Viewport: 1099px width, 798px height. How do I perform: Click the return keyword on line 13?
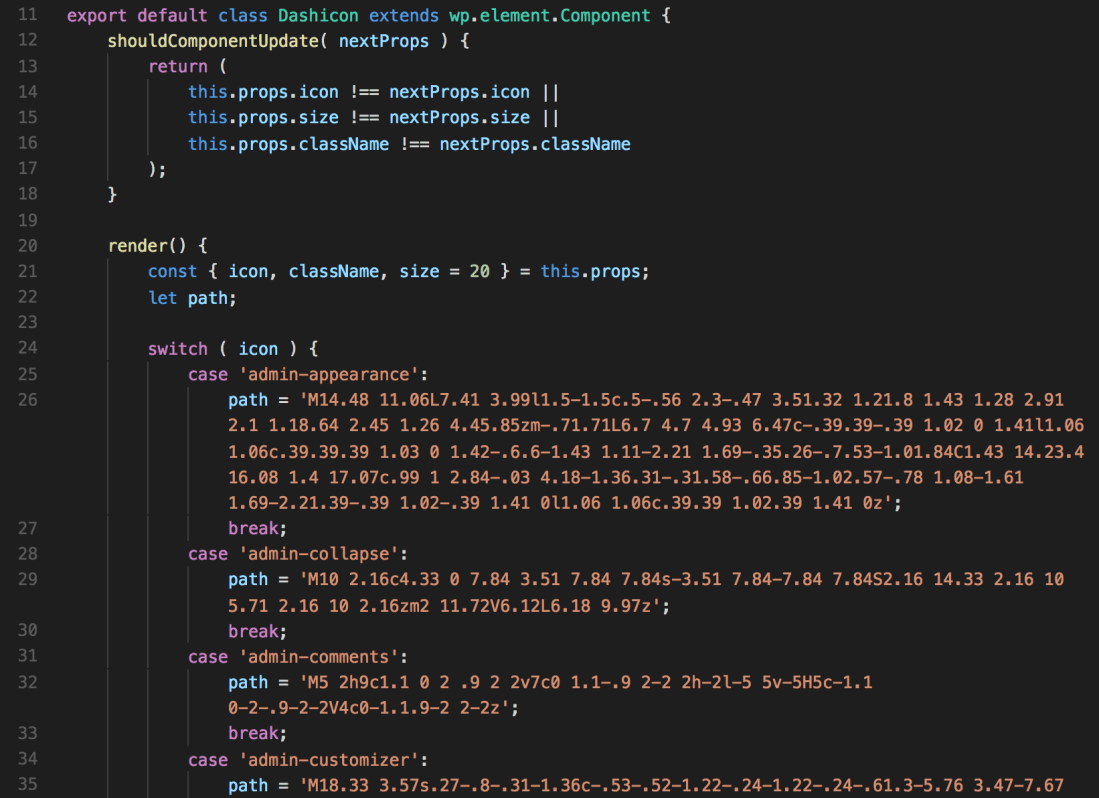point(178,66)
